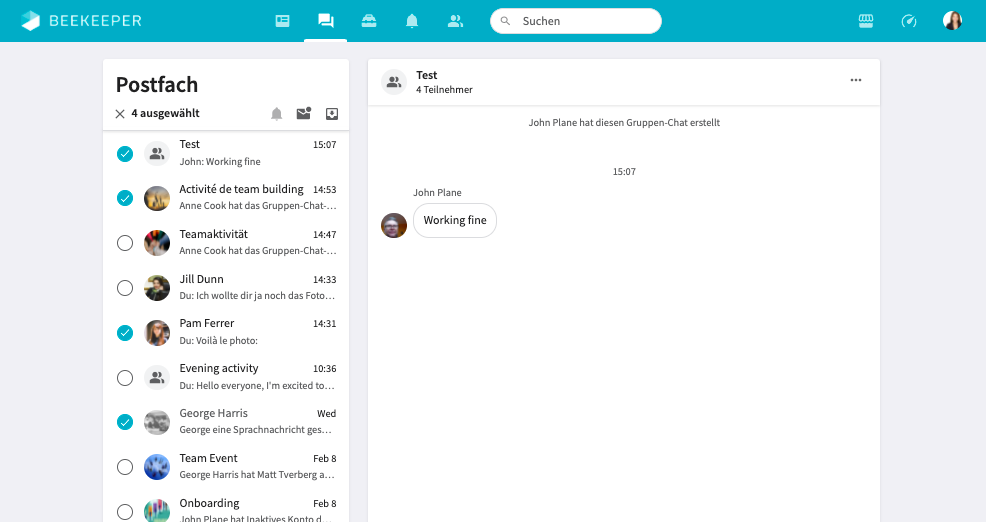The height and width of the screenshot is (522, 986).
Task: Open Activité de team building conversation
Action: [226, 198]
